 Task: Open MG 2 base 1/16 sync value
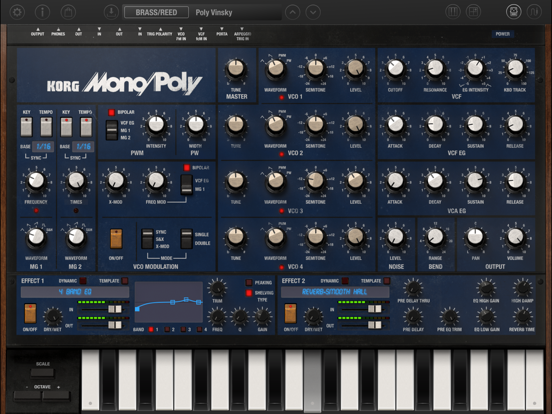[83, 146]
